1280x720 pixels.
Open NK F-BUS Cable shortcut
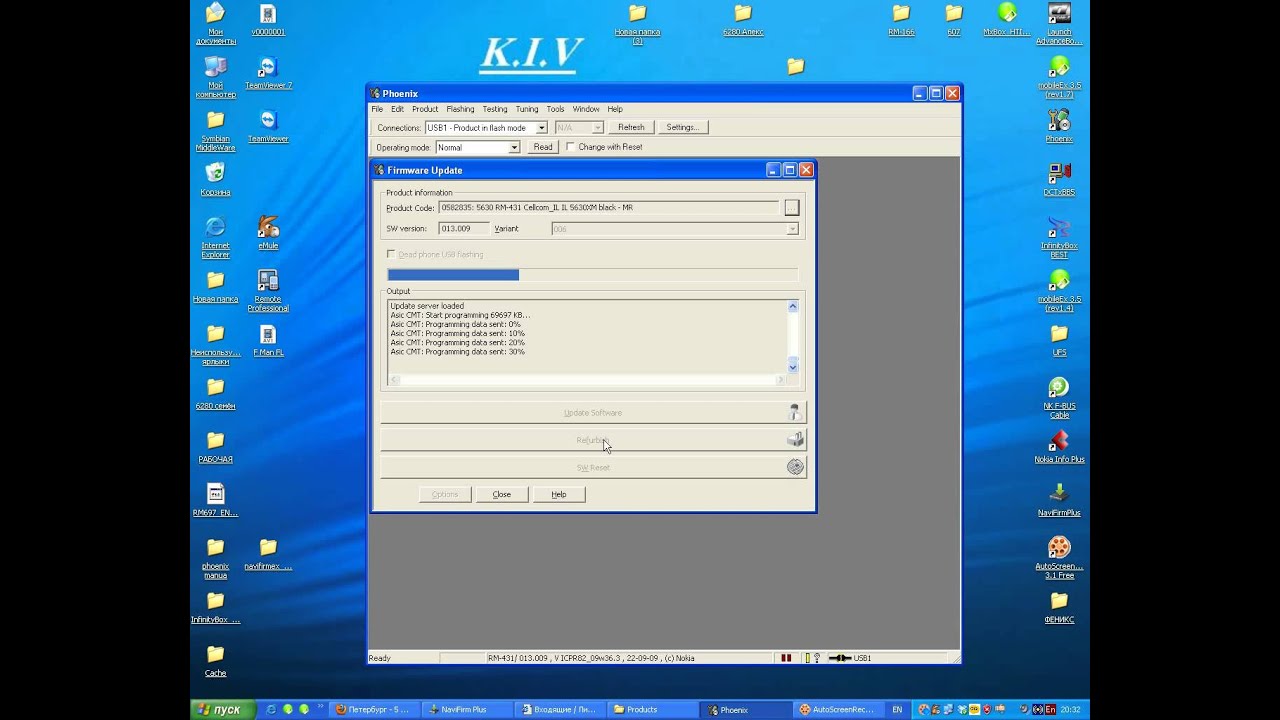(x=1059, y=397)
